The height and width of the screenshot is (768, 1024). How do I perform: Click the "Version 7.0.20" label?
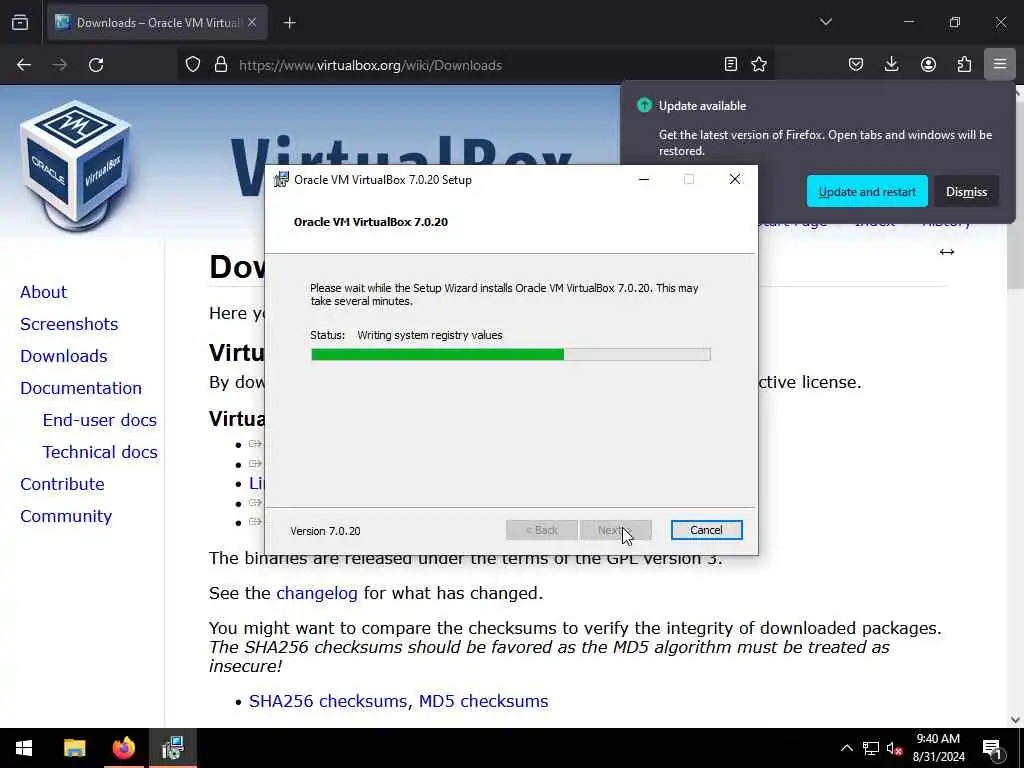coord(325,531)
